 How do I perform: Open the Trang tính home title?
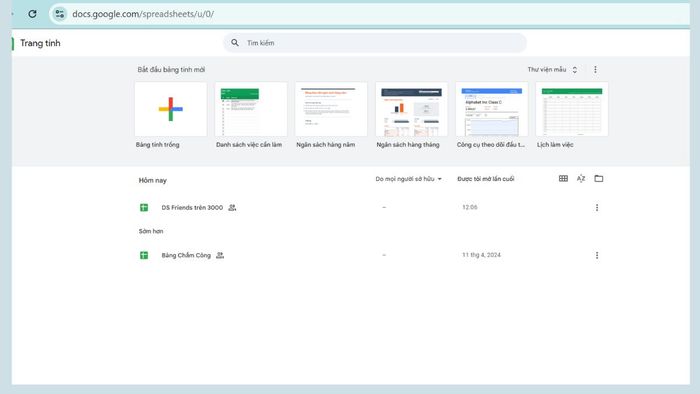tap(40, 43)
